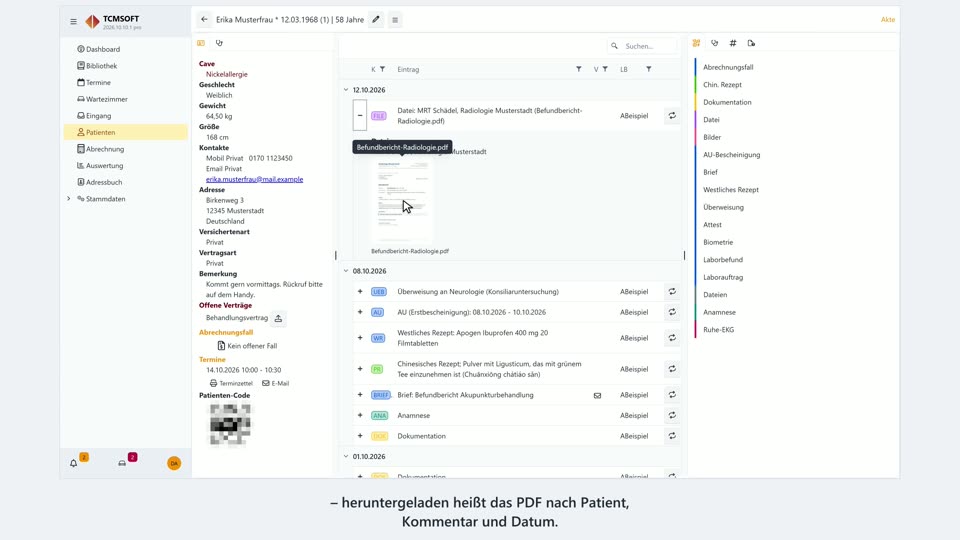Open the notifications bell icon
Viewport: 960px width, 540px height.
[x=73, y=463]
